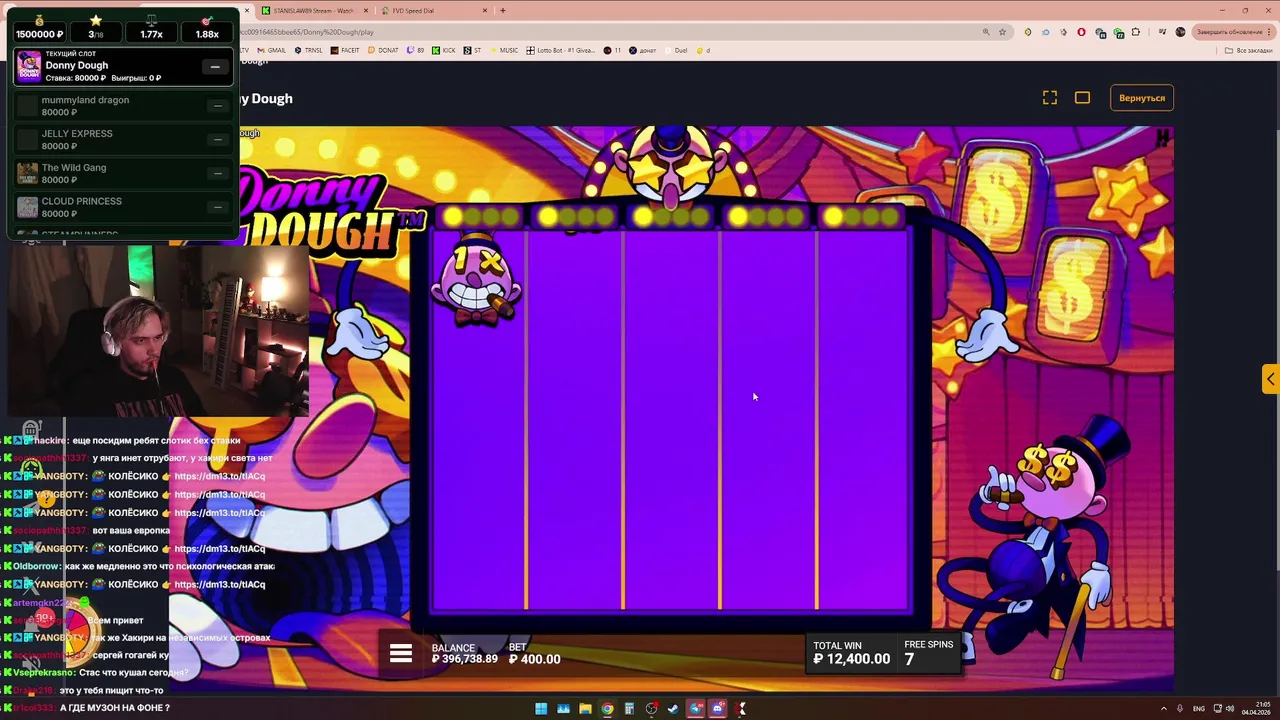Open the slot game hamburger menu
Image resolution: width=1280 pixels, height=720 pixels.
[x=401, y=654]
